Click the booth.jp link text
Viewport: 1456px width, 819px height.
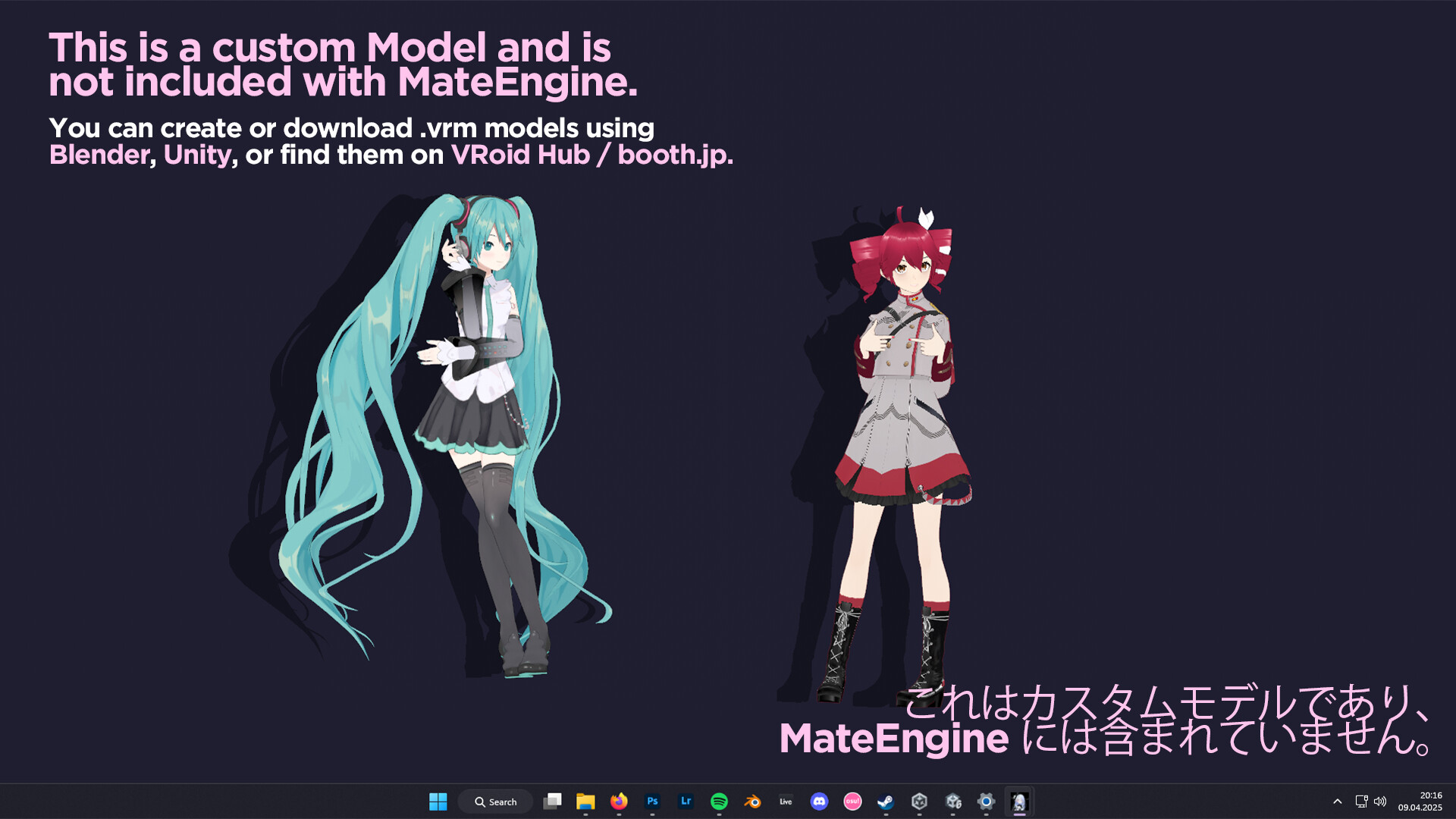(x=672, y=155)
